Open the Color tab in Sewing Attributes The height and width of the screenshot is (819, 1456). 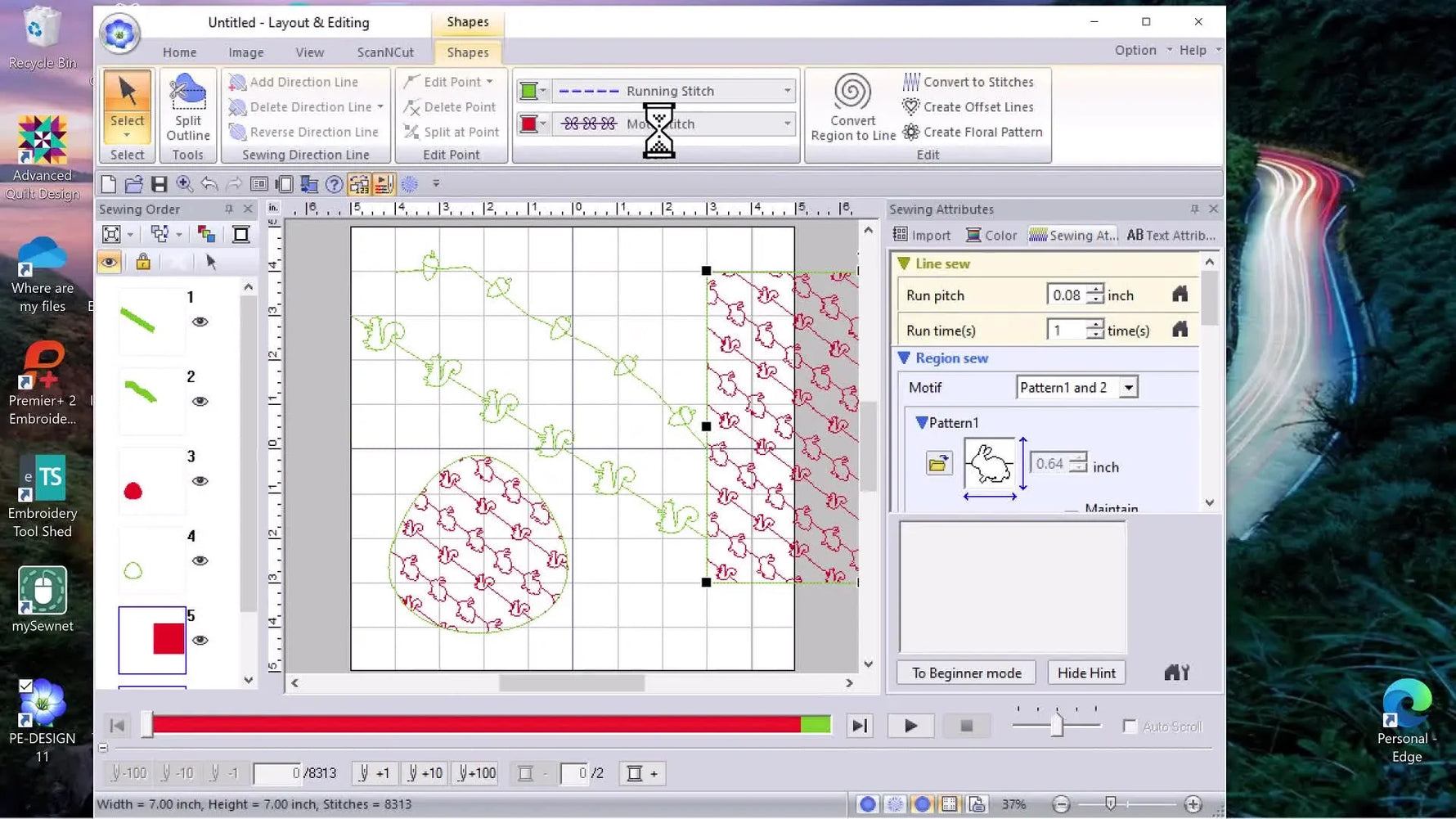991,236
